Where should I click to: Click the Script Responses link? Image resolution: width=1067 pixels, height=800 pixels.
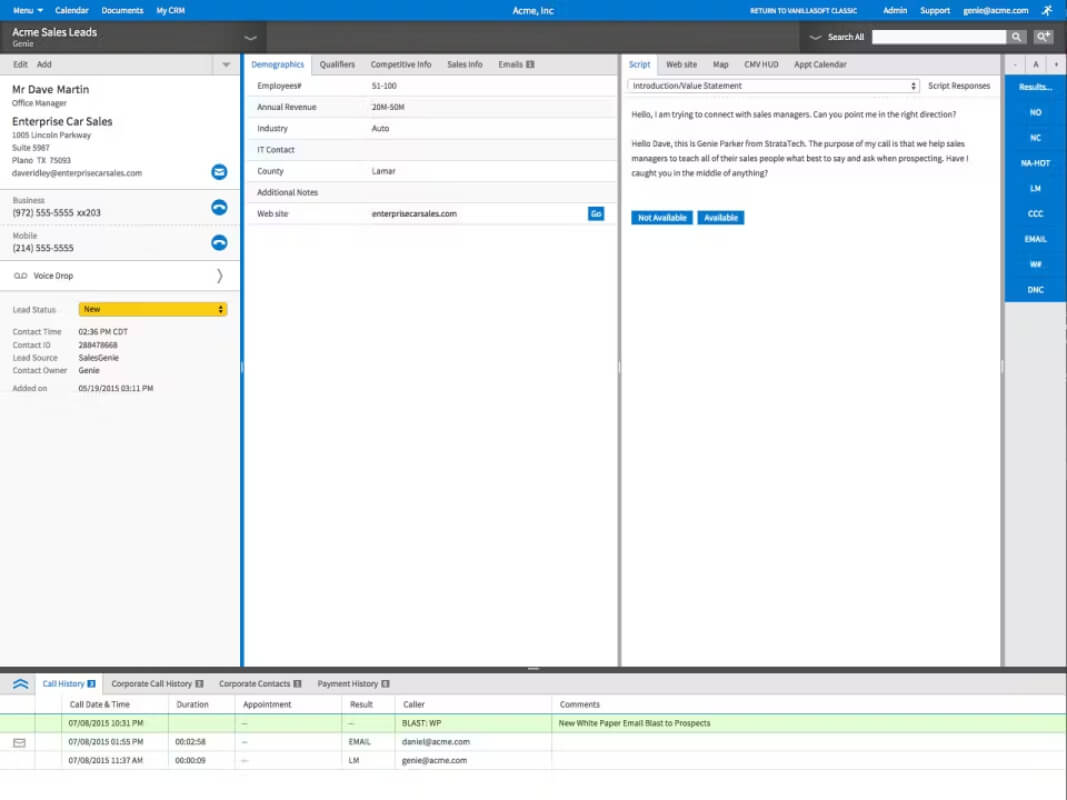959,86
